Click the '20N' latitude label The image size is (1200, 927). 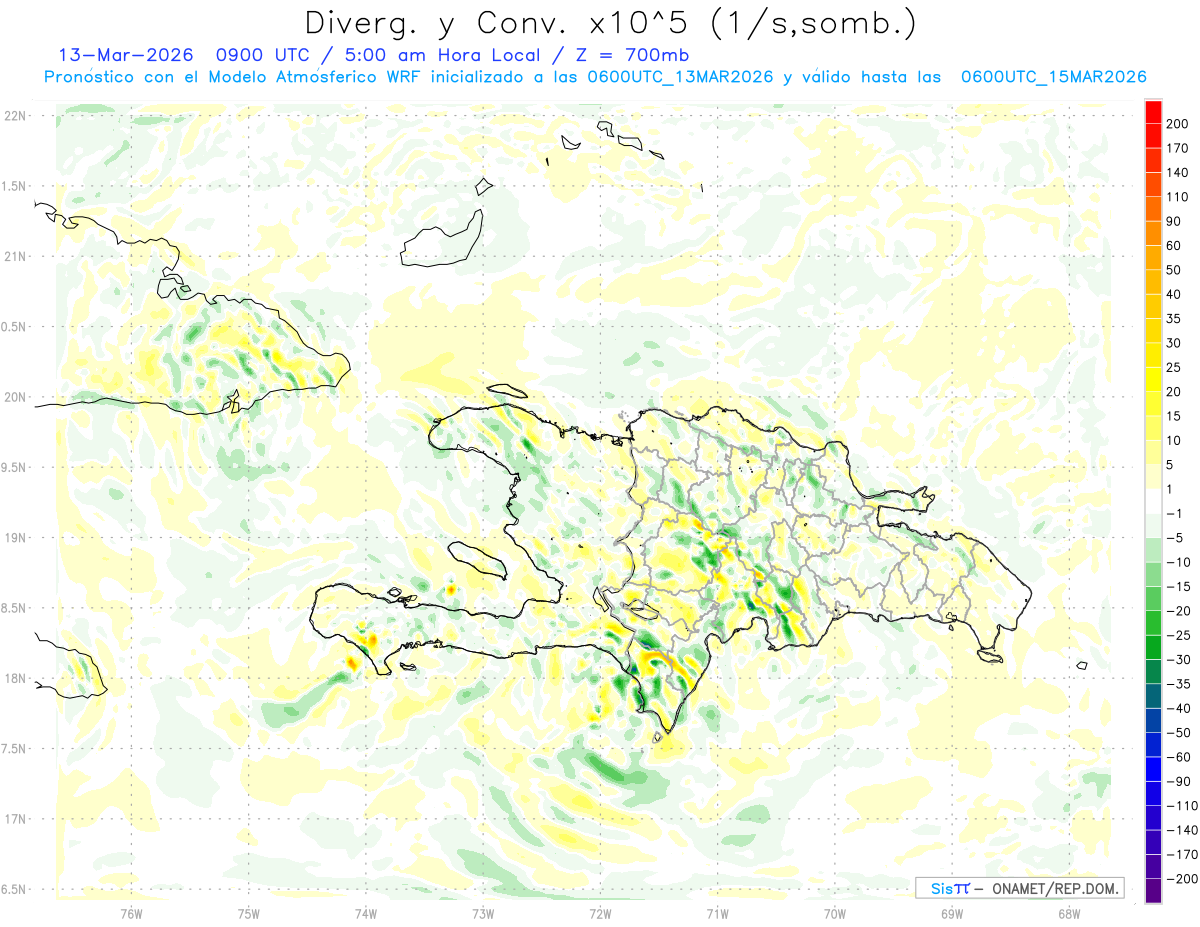coord(15,397)
